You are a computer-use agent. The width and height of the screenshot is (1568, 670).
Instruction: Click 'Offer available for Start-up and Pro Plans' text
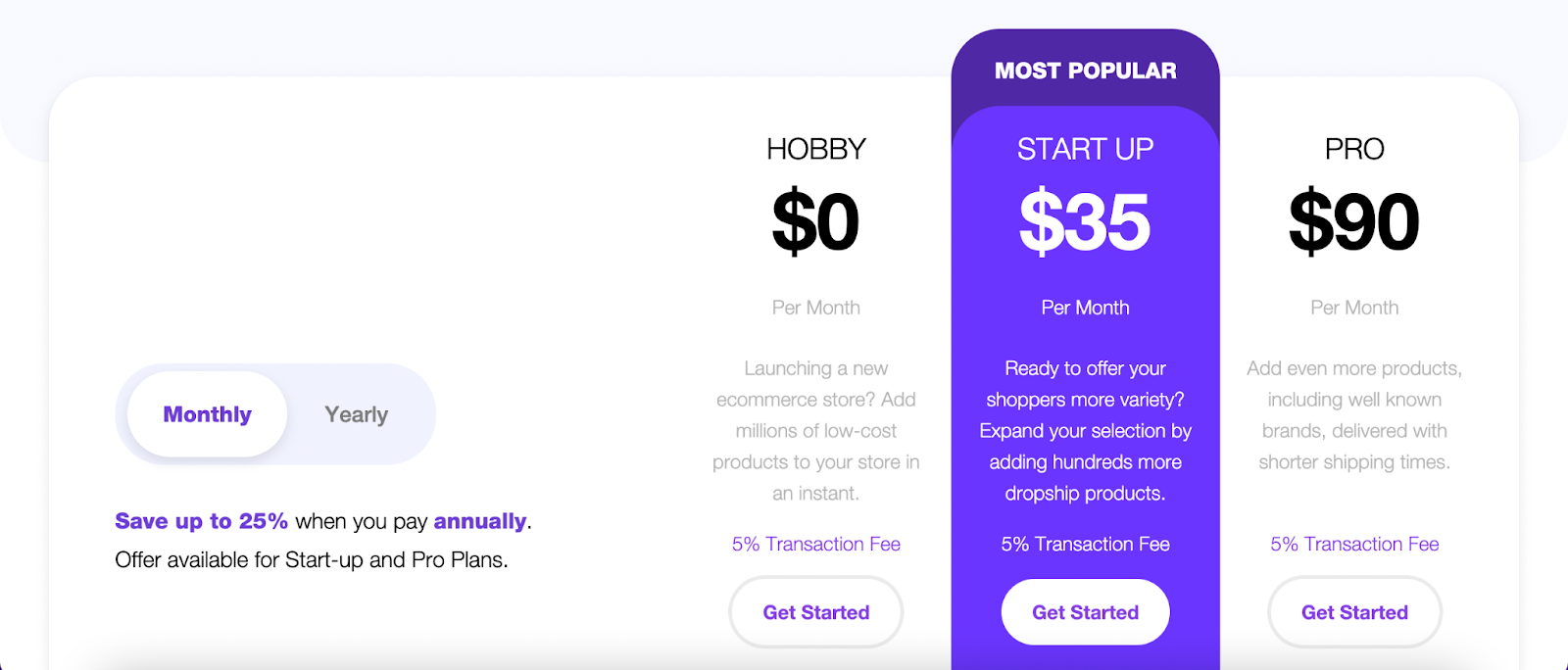pos(312,560)
